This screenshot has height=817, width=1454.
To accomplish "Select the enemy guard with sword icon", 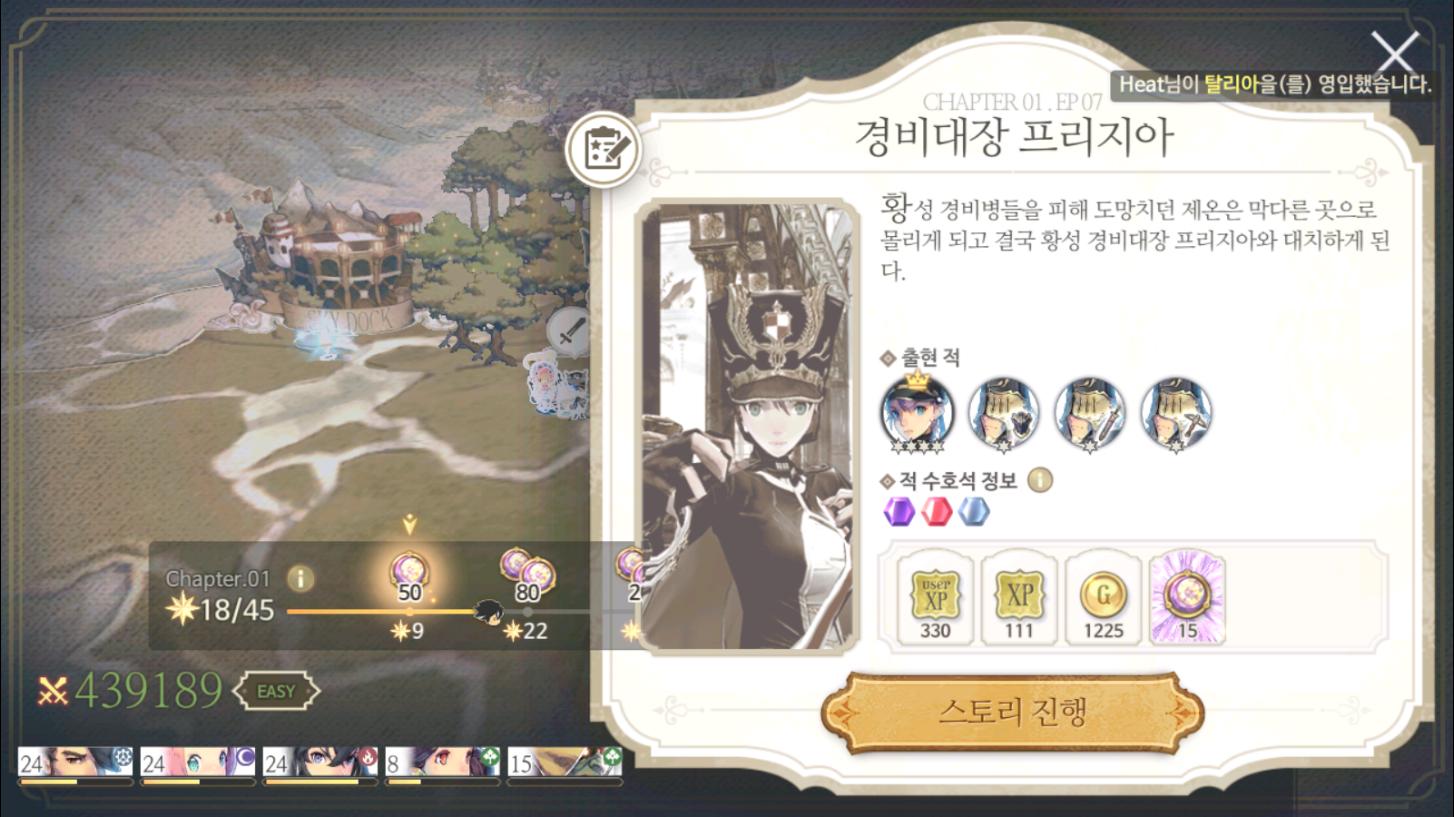I will click(x=1090, y=413).
